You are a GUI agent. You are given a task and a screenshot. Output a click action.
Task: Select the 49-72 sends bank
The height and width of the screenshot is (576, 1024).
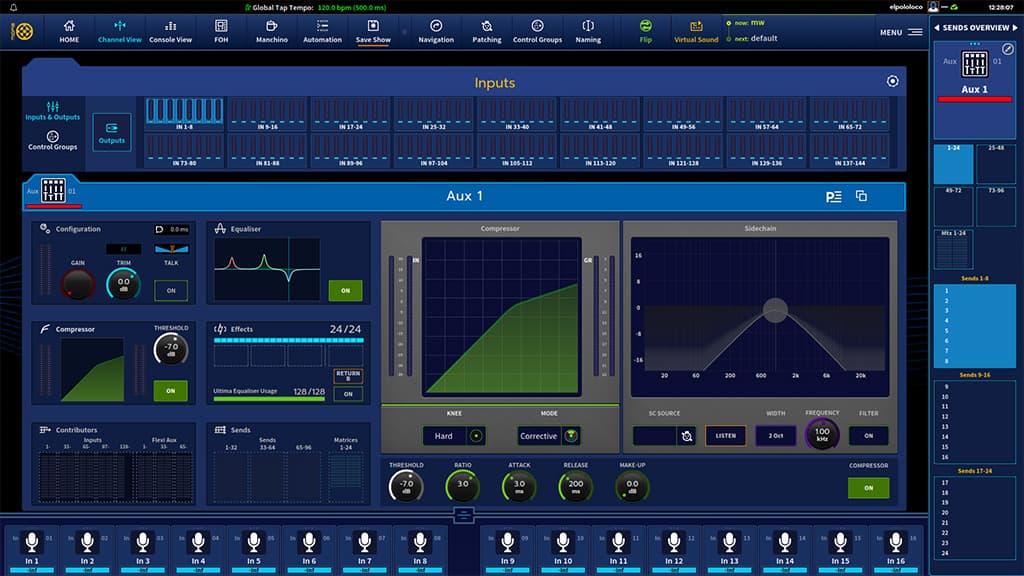[953, 206]
